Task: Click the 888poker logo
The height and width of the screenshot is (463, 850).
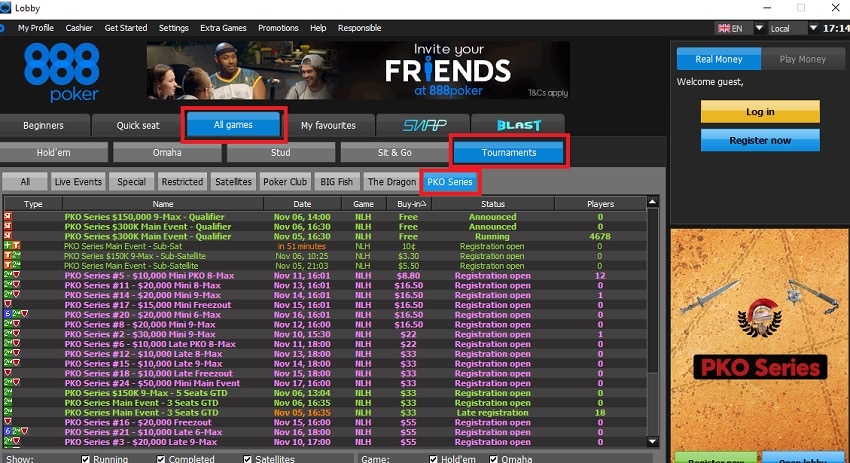Action: (x=61, y=72)
